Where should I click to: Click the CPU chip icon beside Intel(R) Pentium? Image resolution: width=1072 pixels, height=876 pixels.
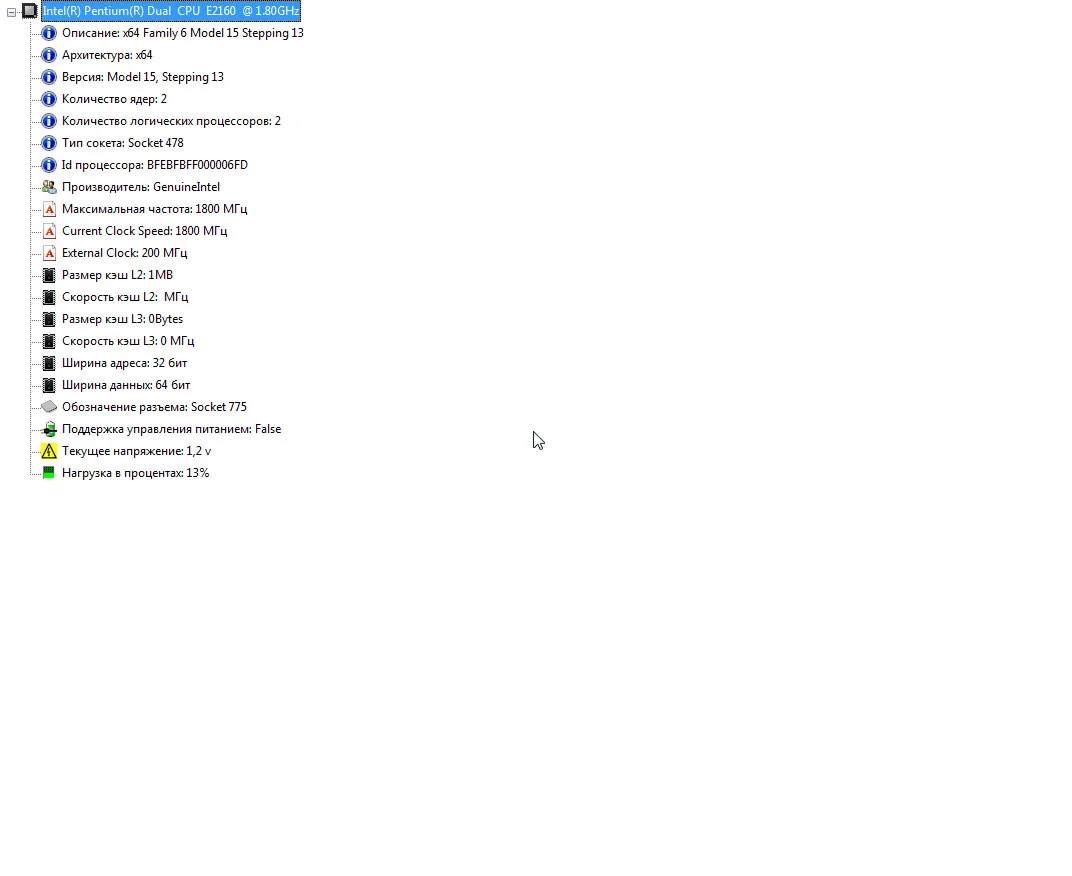[x=29, y=11]
